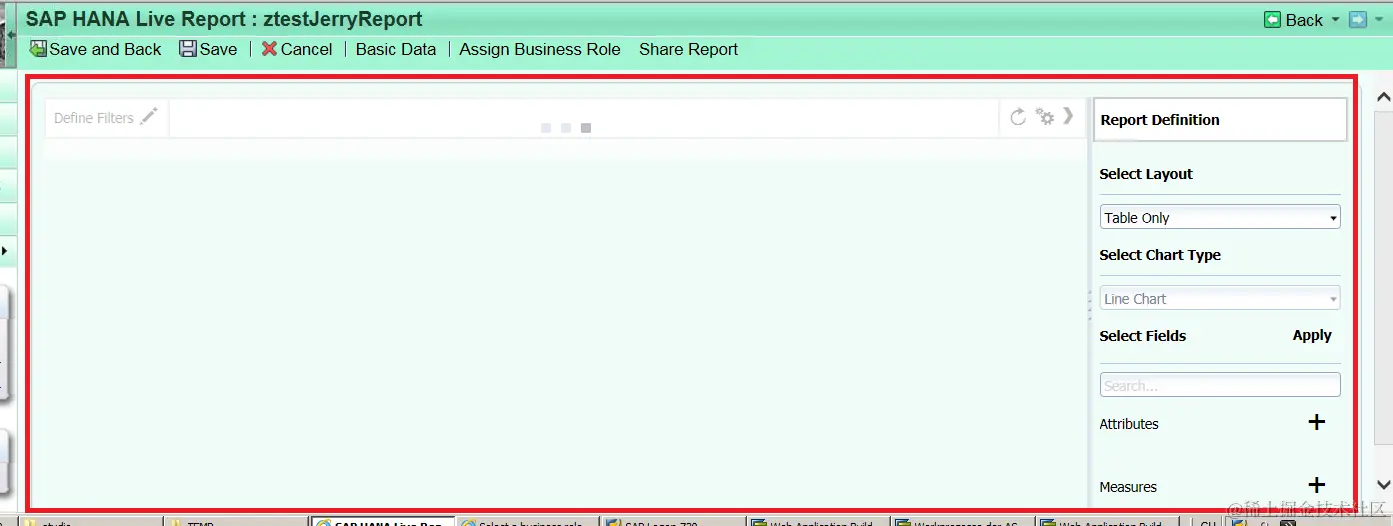Screen dimensions: 1393x526
Task: Switch to the SAP HANA Live Report taskbar item
Action: (381, 521)
